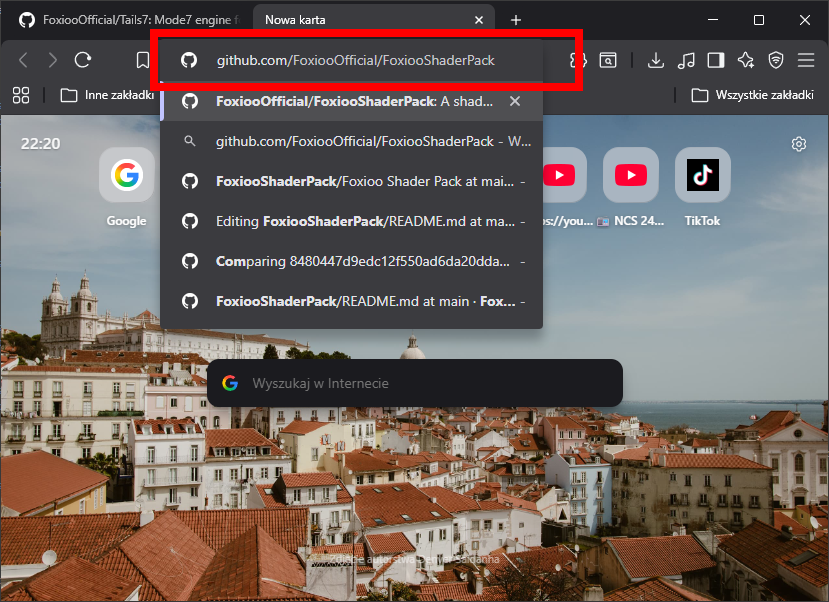Click the reload page button
This screenshot has width=829, height=602.
pos(83,60)
